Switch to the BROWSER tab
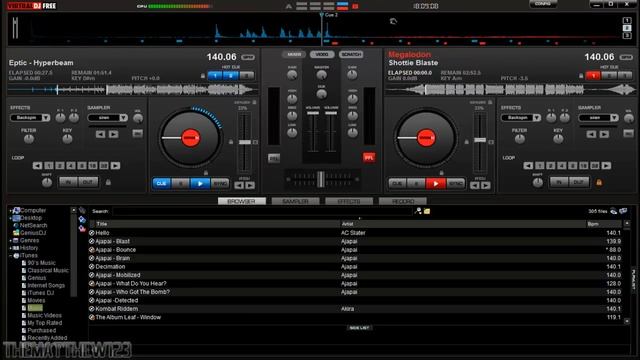This screenshot has width=640, height=360. pyautogui.click(x=242, y=201)
